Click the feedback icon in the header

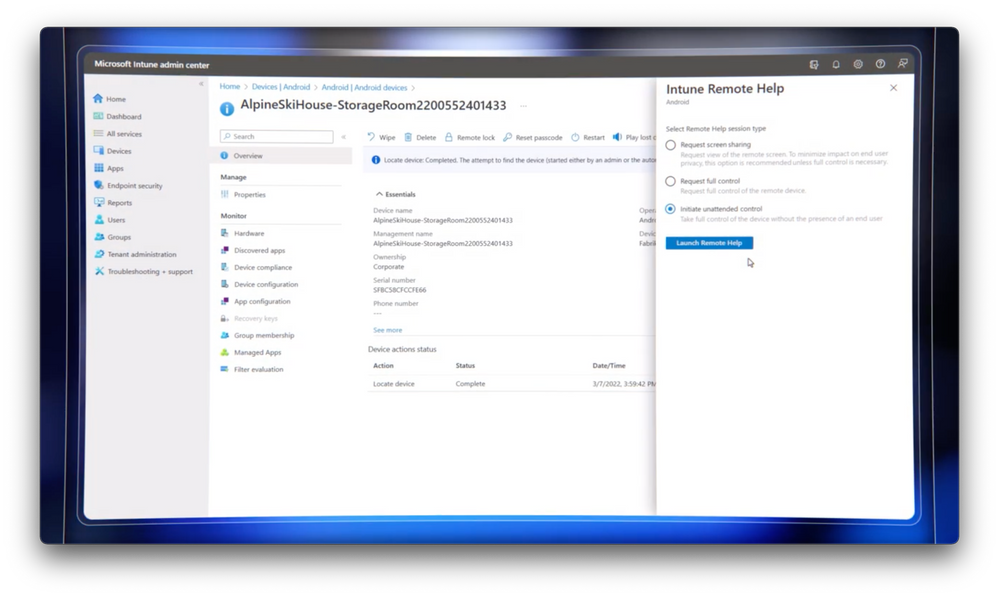(x=903, y=63)
